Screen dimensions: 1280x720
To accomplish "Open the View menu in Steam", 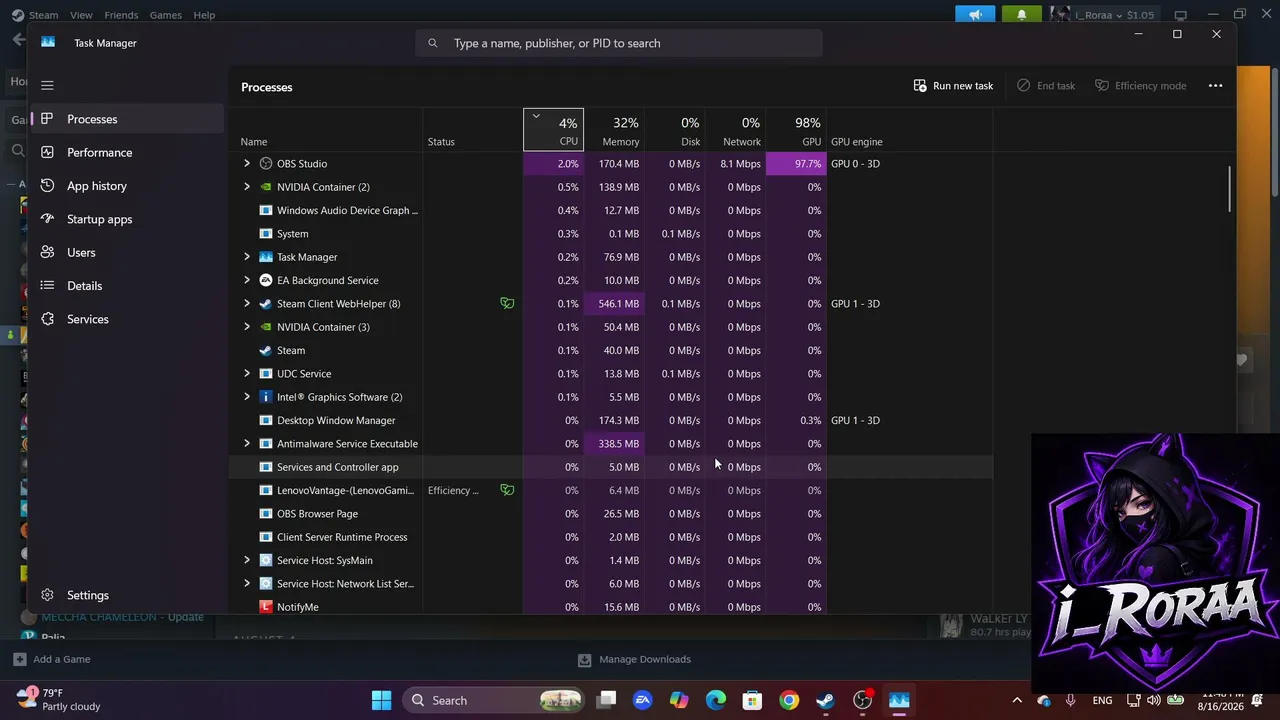I will (81, 15).
